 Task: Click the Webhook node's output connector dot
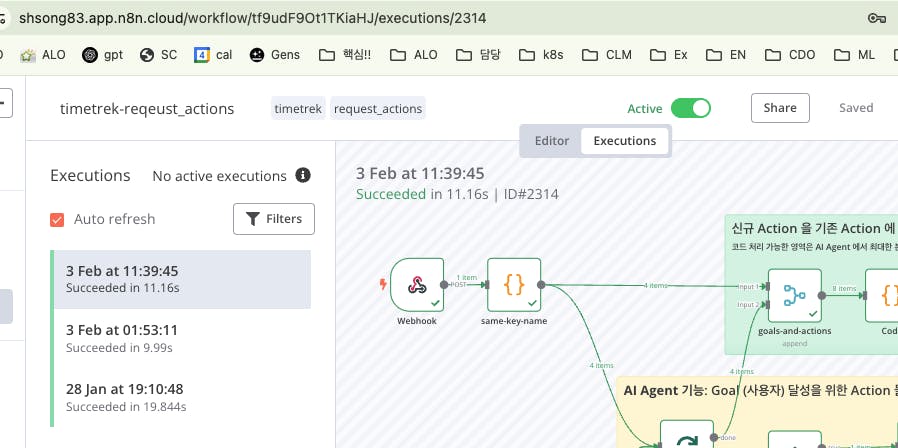(x=444, y=285)
